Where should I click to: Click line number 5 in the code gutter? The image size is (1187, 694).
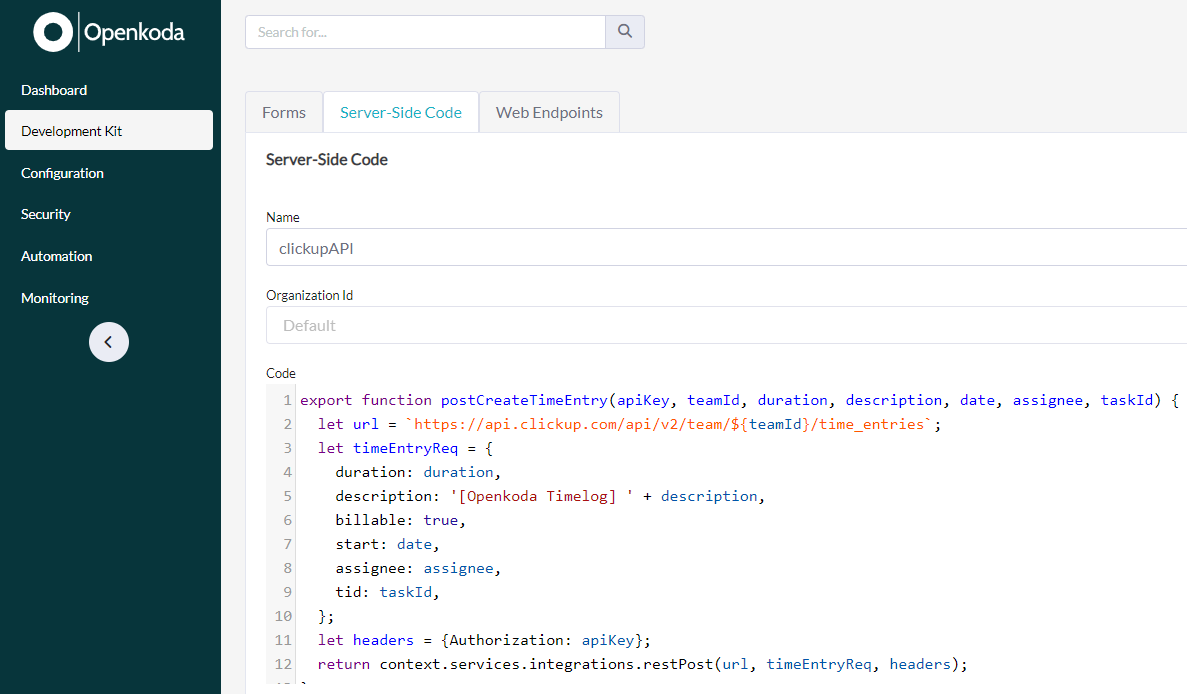287,495
